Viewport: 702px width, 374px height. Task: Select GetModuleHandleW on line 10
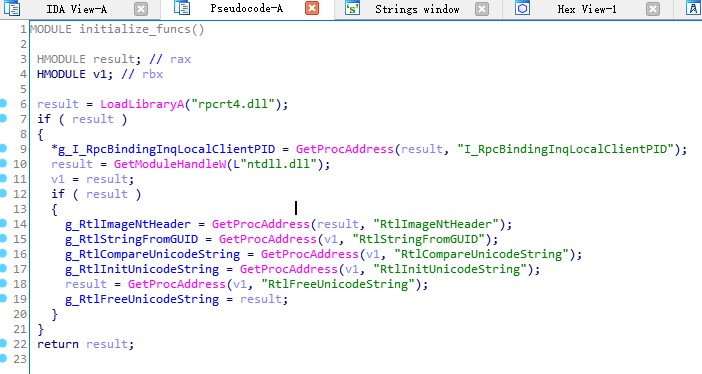coord(170,164)
